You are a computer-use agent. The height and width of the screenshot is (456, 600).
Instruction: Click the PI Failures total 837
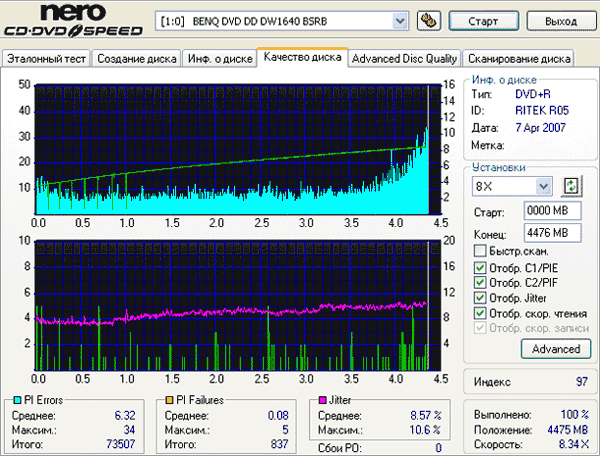pos(279,444)
